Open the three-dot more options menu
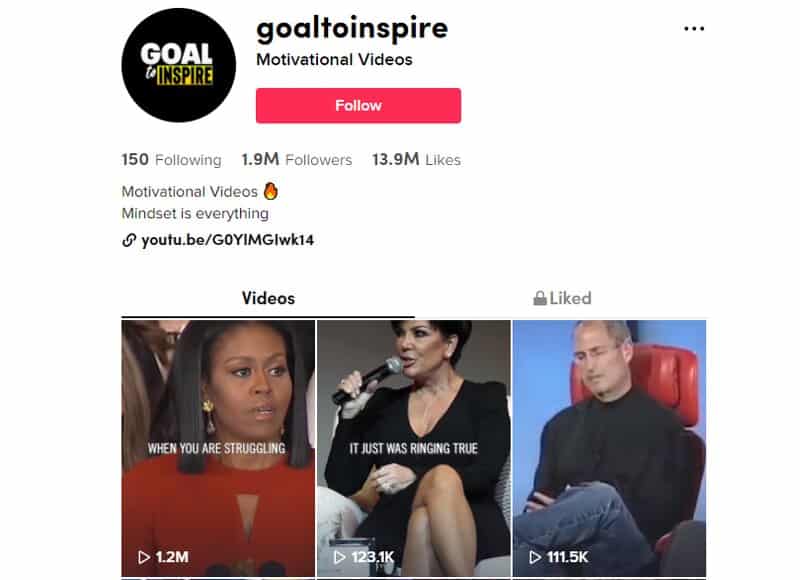Screen dimensions: 800x580 click(694, 29)
